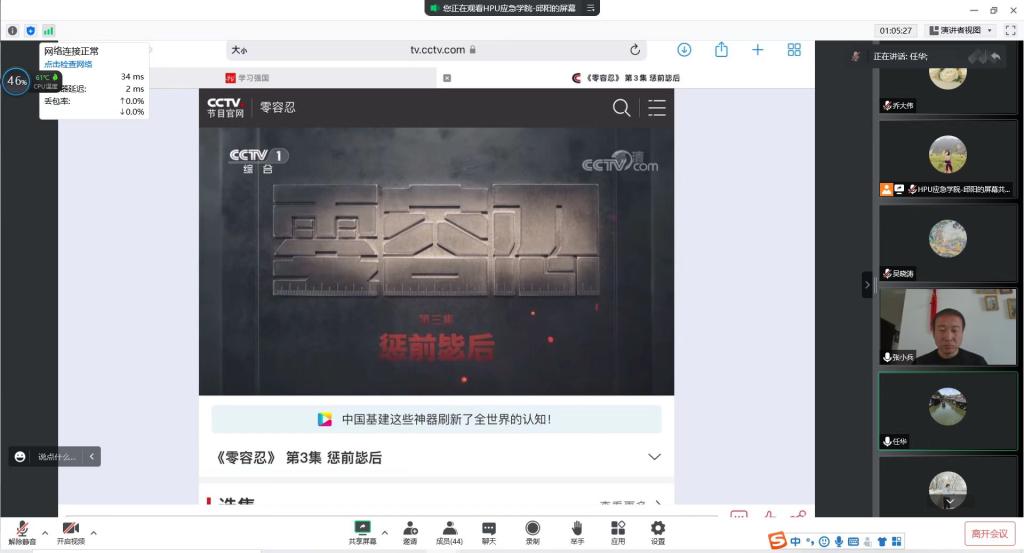Unmute the microphone (解除静音)

click(x=21, y=532)
